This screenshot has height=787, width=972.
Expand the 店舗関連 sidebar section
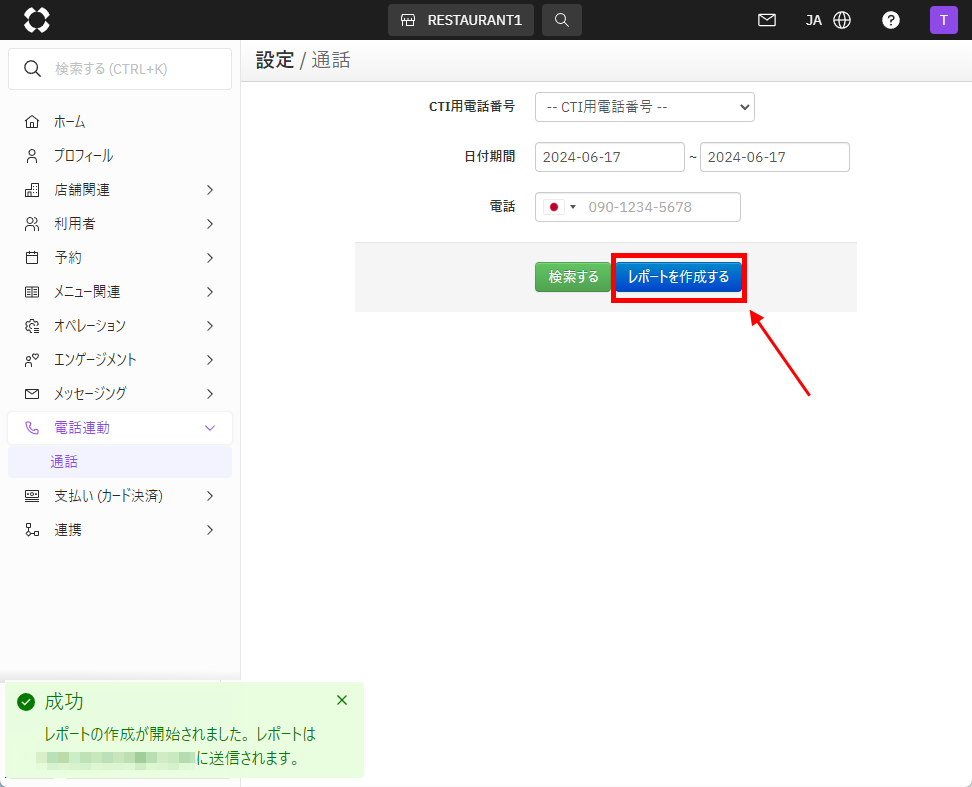point(120,190)
